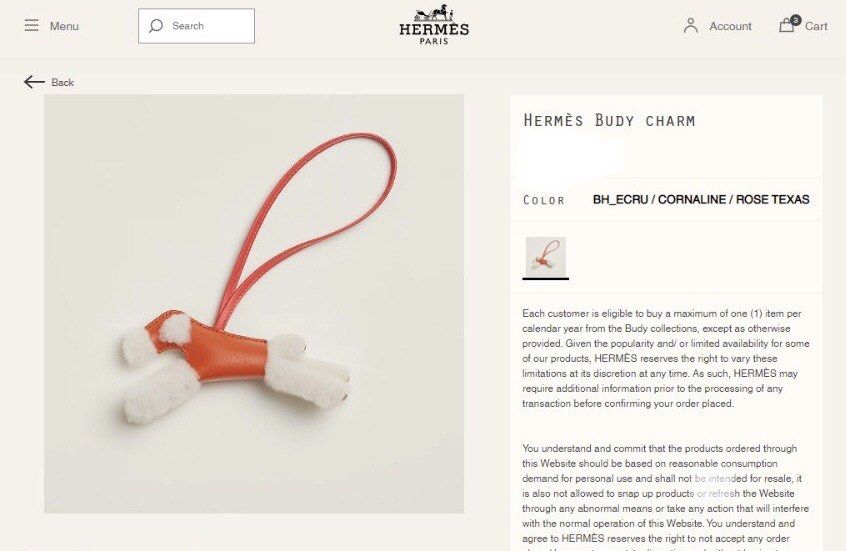Open the hamburger menu icon
Screen dimensions: 846x551
(x=31, y=25)
